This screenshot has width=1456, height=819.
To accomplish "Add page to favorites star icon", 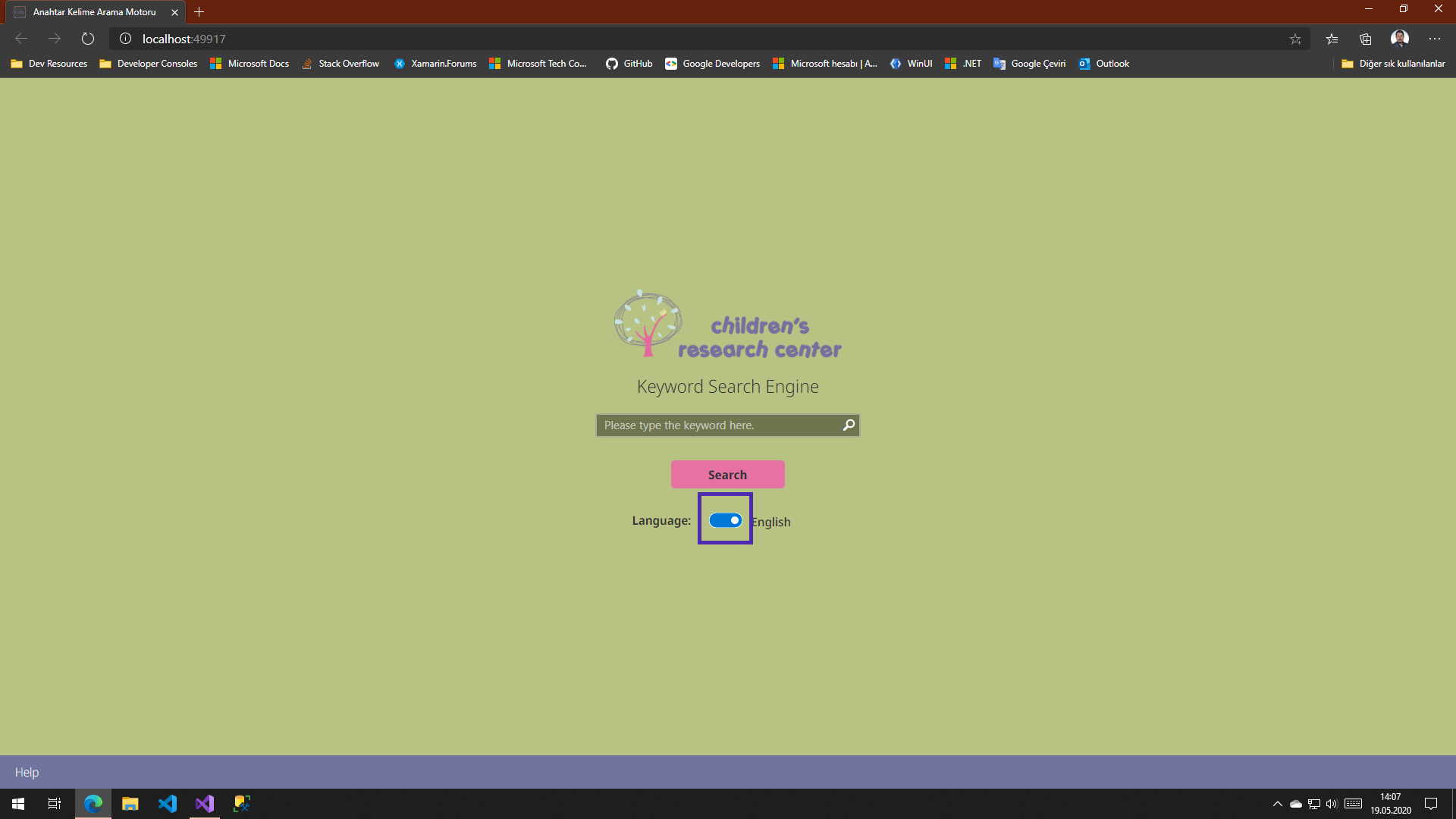I will 1295,39.
